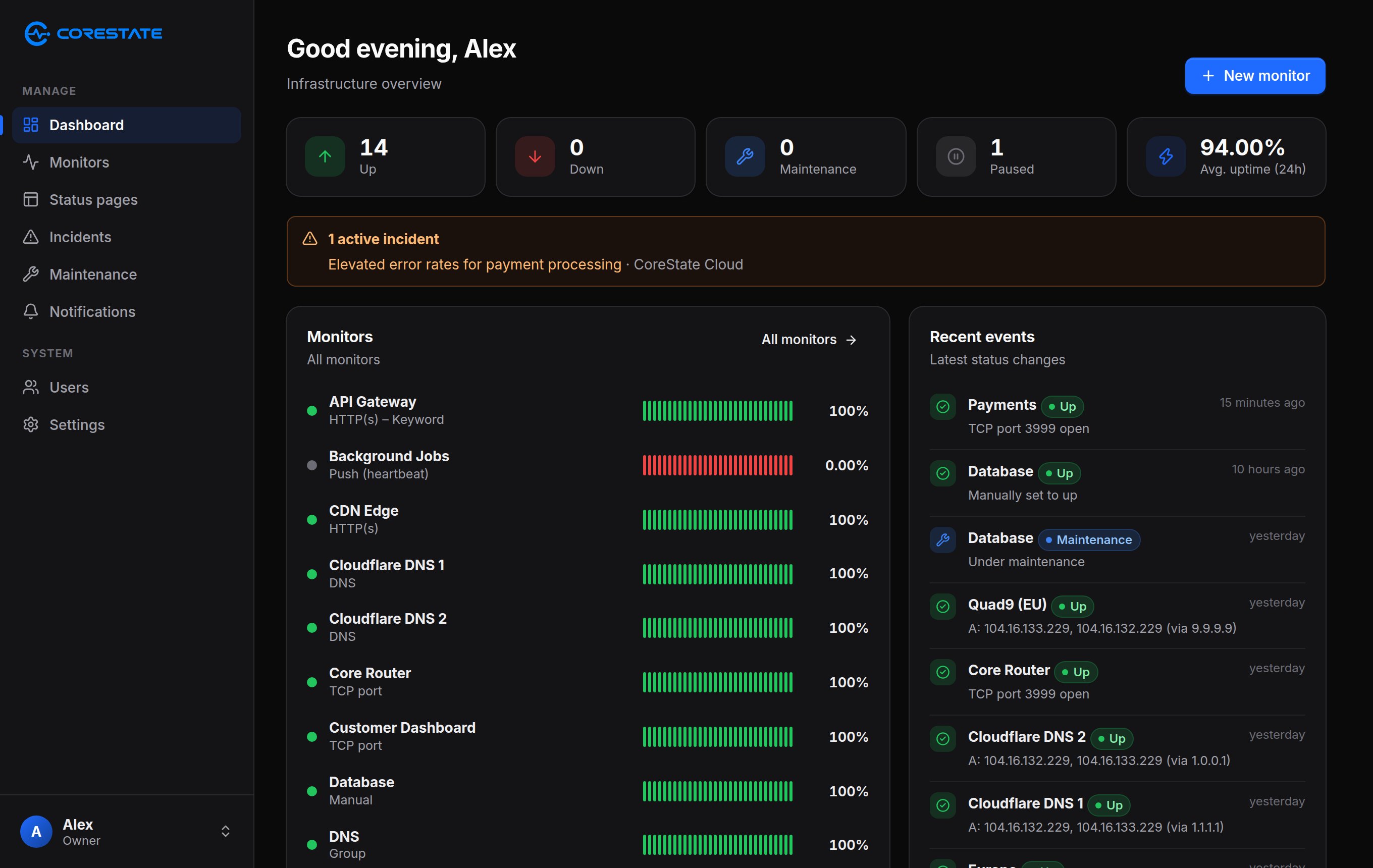Click the check icon beside Payments event

[x=942, y=407]
